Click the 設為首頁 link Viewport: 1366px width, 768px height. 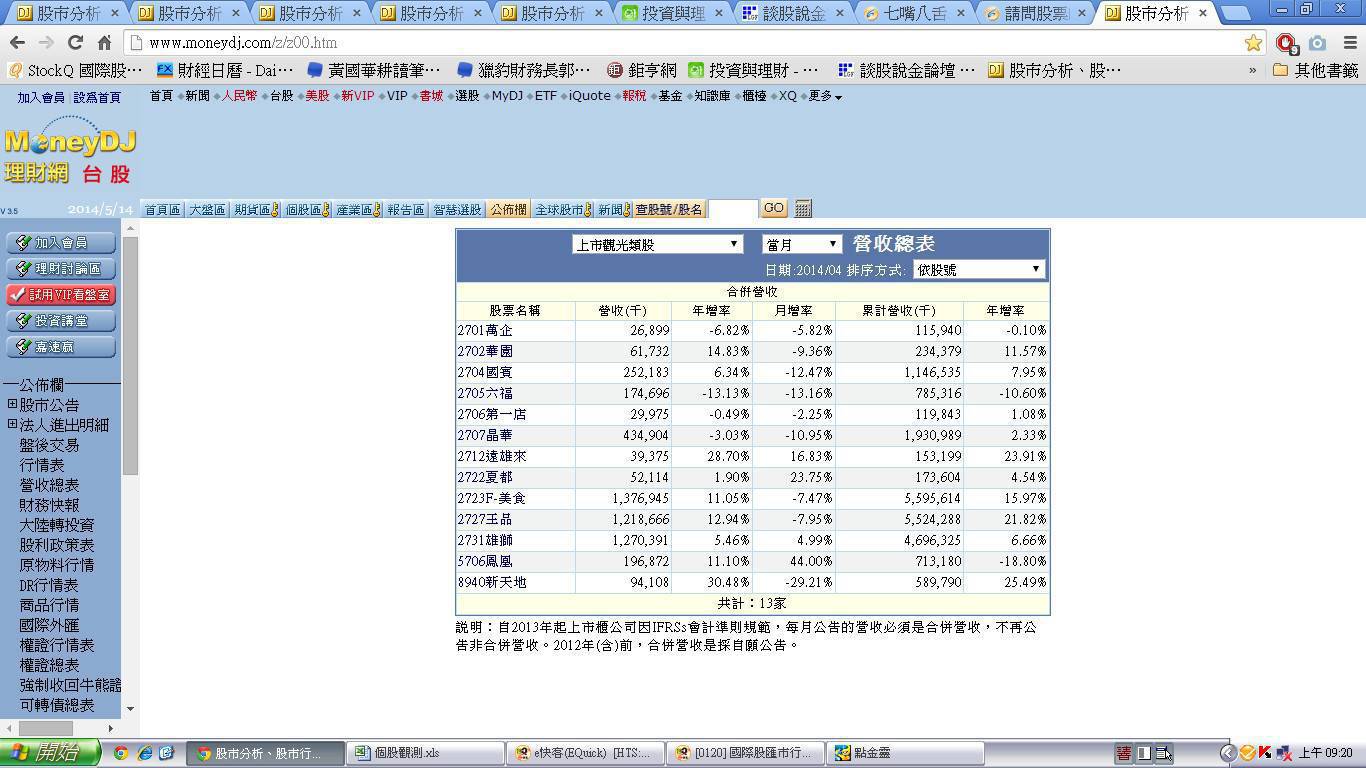[x=97, y=97]
